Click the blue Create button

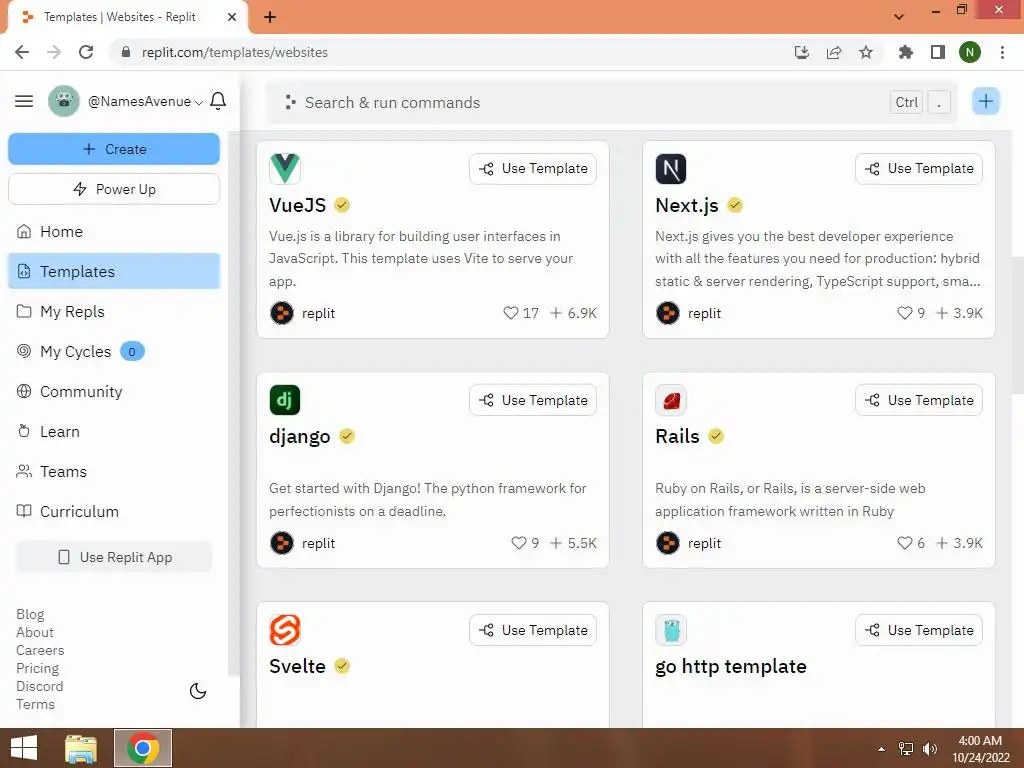(x=114, y=149)
